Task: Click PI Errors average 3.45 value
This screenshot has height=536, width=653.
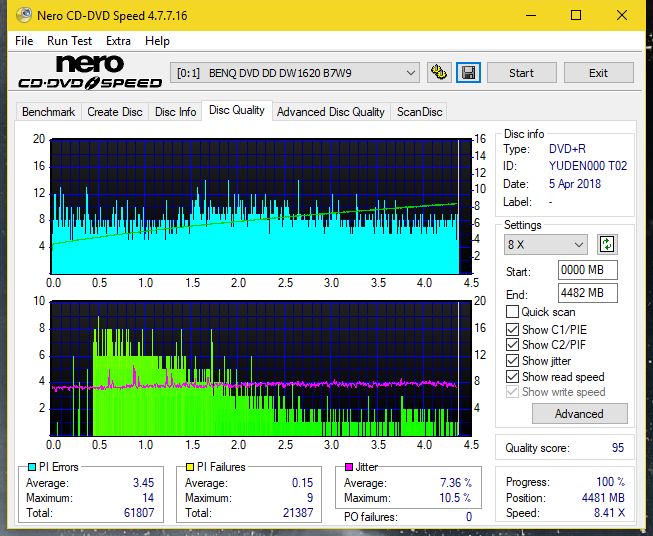Action: (x=143, y=483)
